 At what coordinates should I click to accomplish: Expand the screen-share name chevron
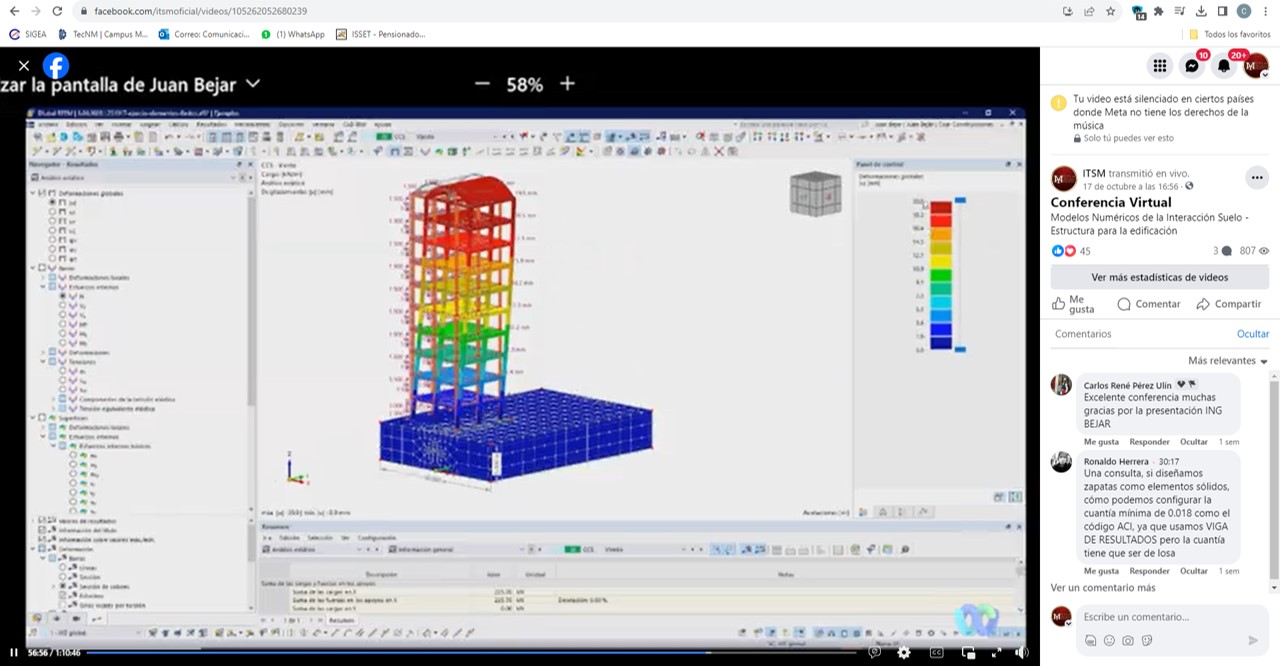click(253, 84)
